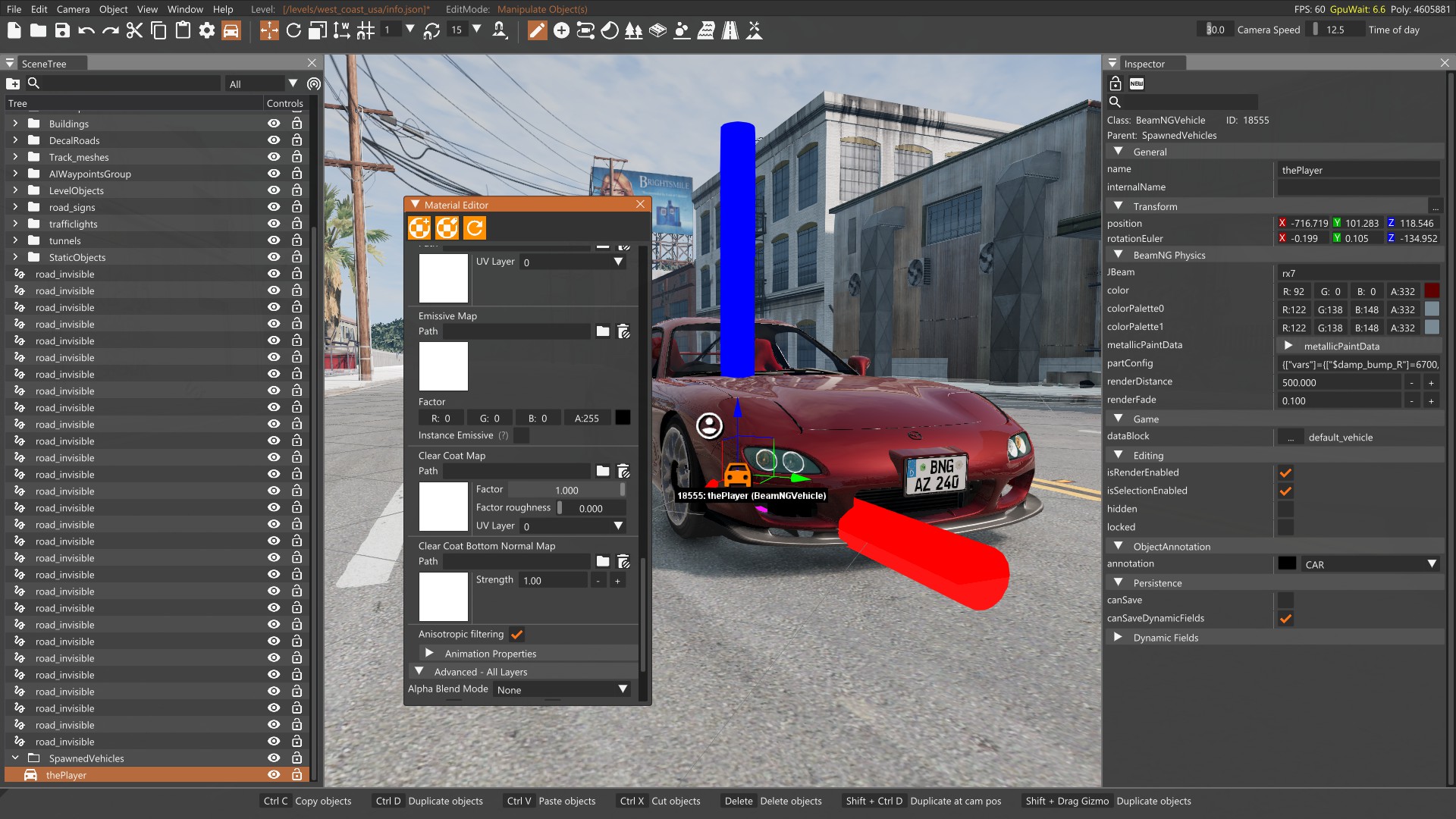Select thePlayer item in SceneTree

pos(67,775)
